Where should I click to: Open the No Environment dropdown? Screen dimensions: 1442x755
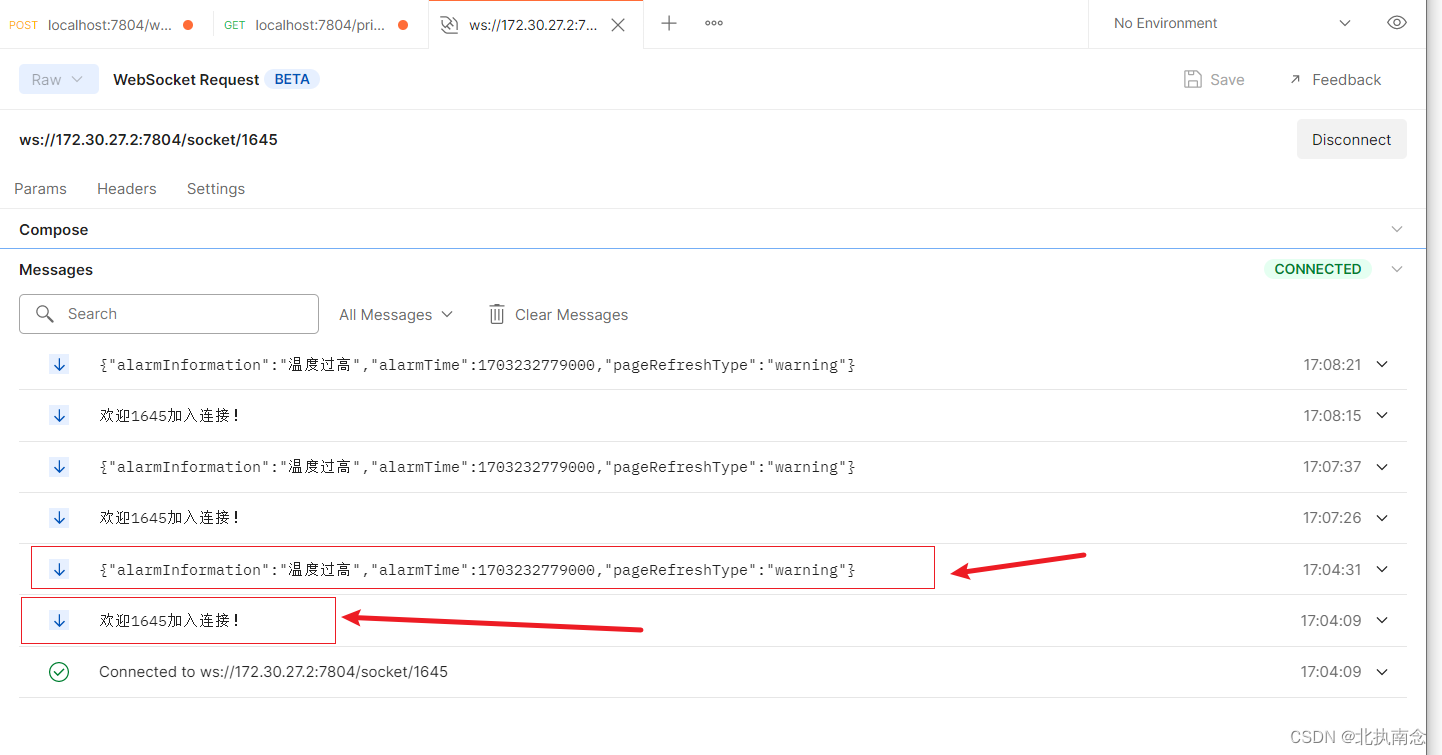tap(1232, 23)
